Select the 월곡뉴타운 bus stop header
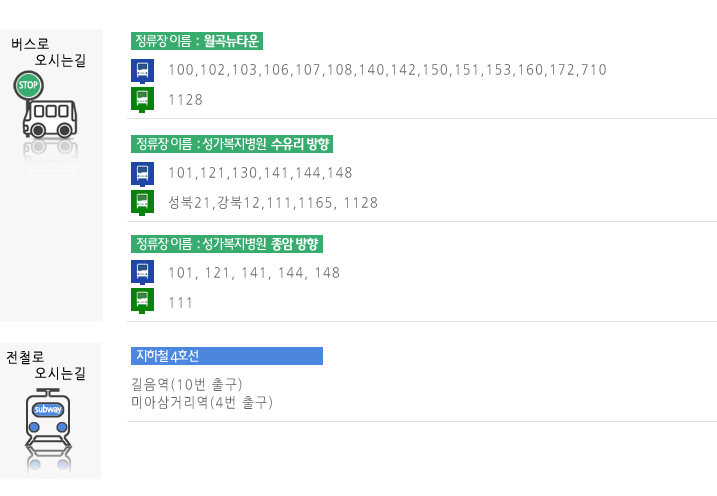The width and height of the screenshot is (717, 496). pyautogui.click(x=197, y=41)
